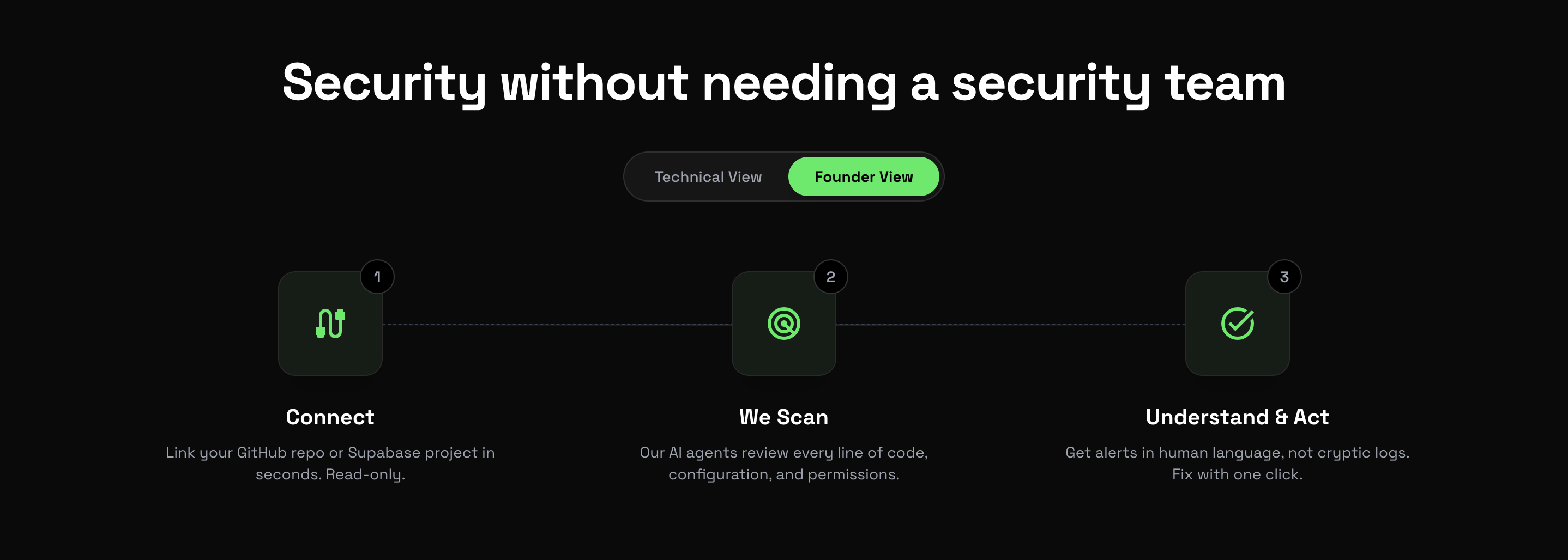Click the AI agents review description

(783, 464)
